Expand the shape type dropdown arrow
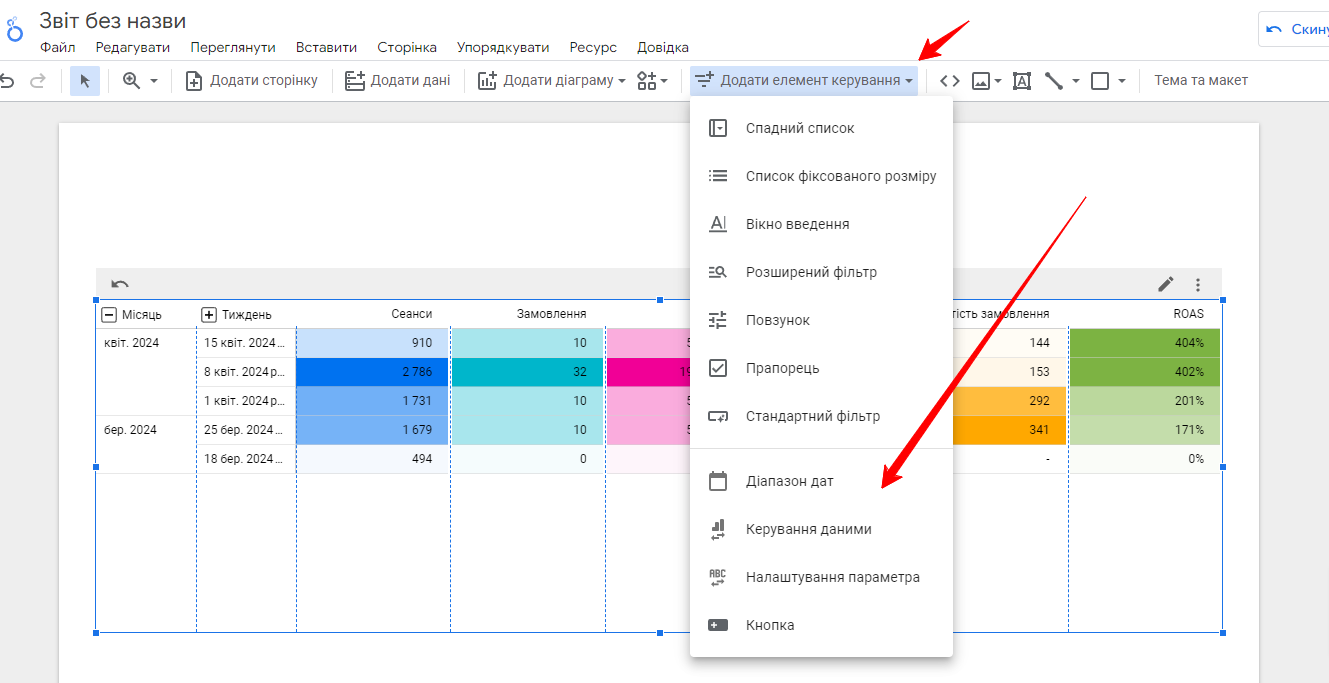Viewport: 1329px width, 683px height. 1122,81
